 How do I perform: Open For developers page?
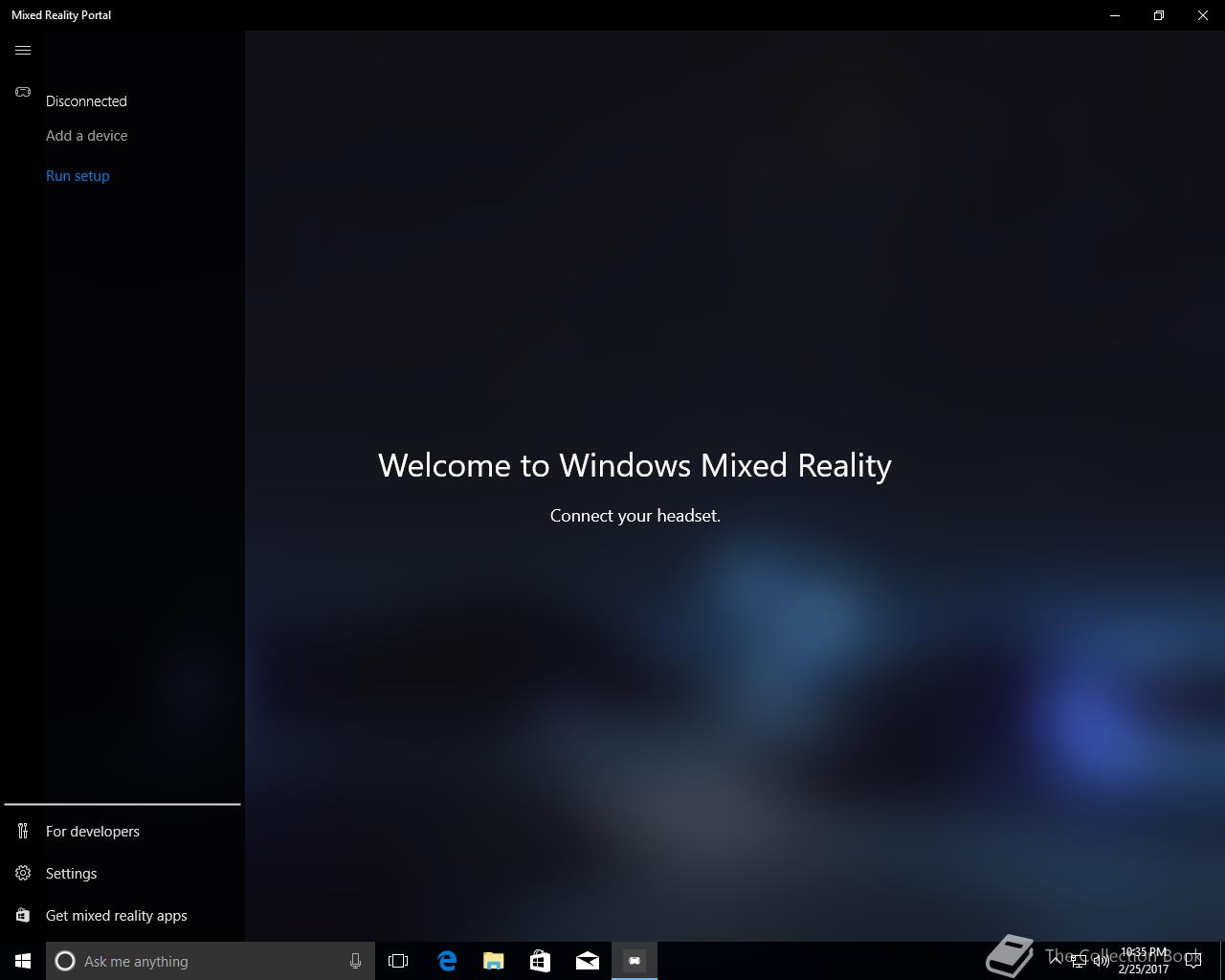click(93, 831)
